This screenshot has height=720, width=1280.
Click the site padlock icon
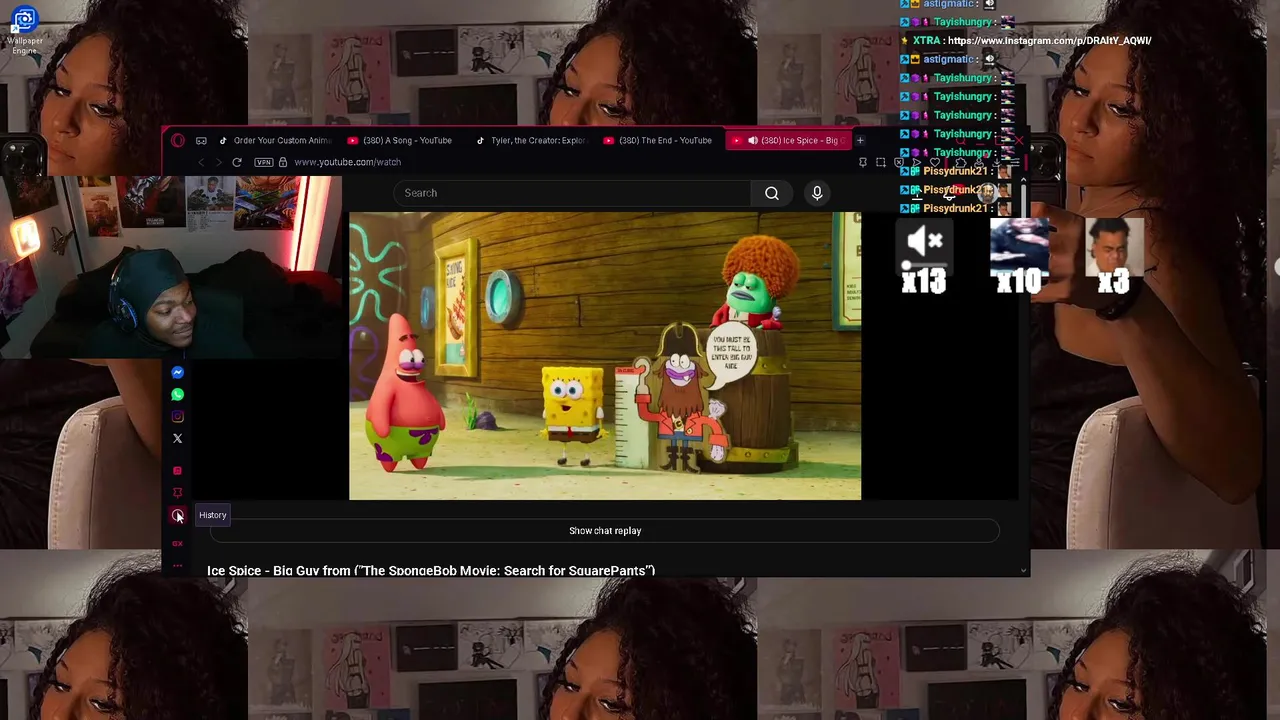pyautogui.click(x=283, y=162)
